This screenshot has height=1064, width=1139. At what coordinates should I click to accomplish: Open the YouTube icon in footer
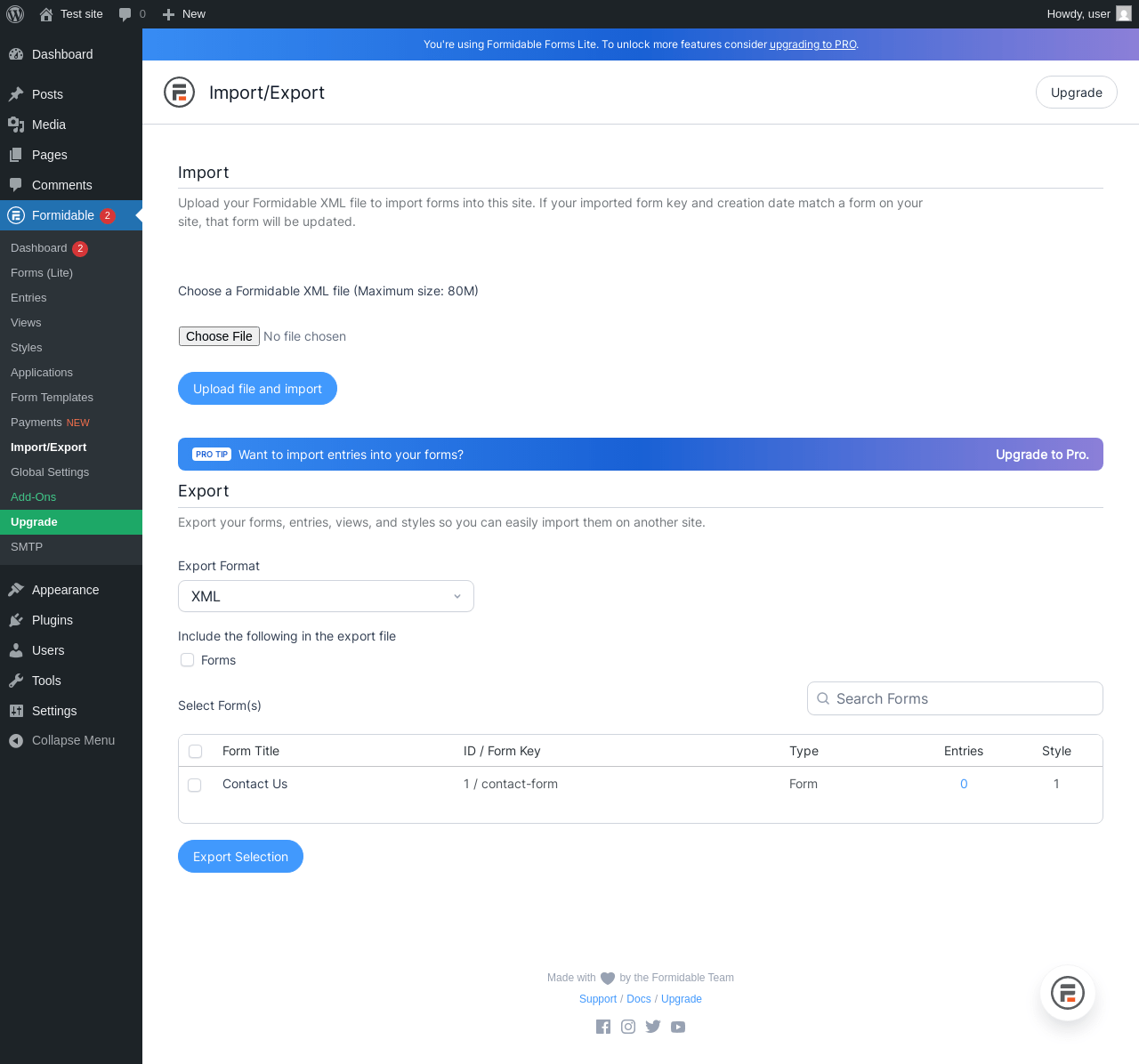678,1027
